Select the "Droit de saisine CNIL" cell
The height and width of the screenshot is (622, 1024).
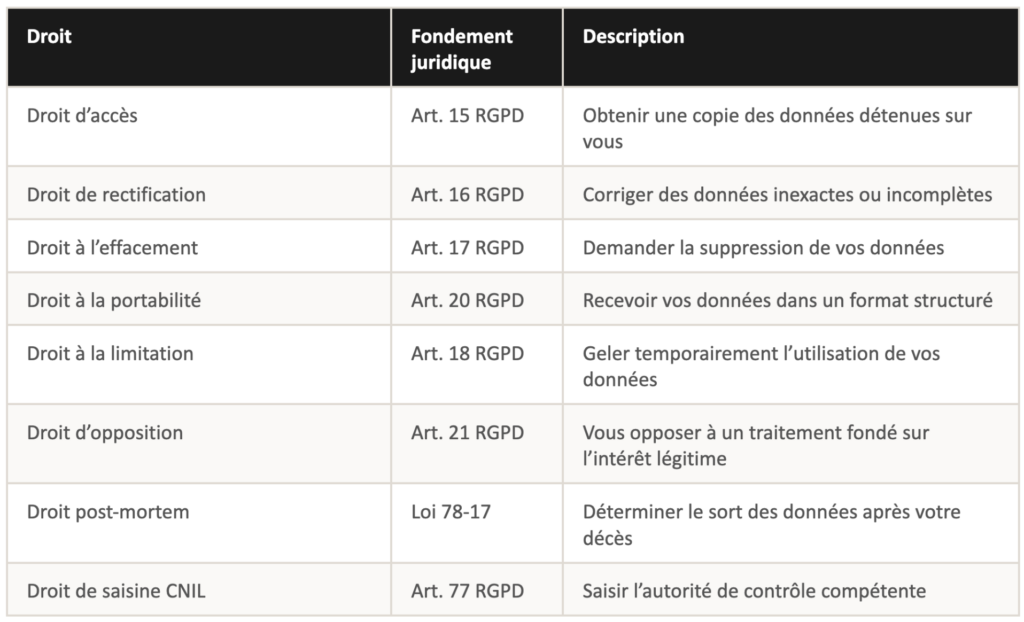tap(116, 591)
